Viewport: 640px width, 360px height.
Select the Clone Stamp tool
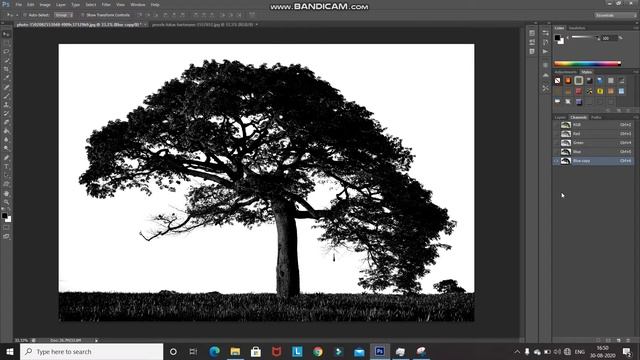pos(6,105)
